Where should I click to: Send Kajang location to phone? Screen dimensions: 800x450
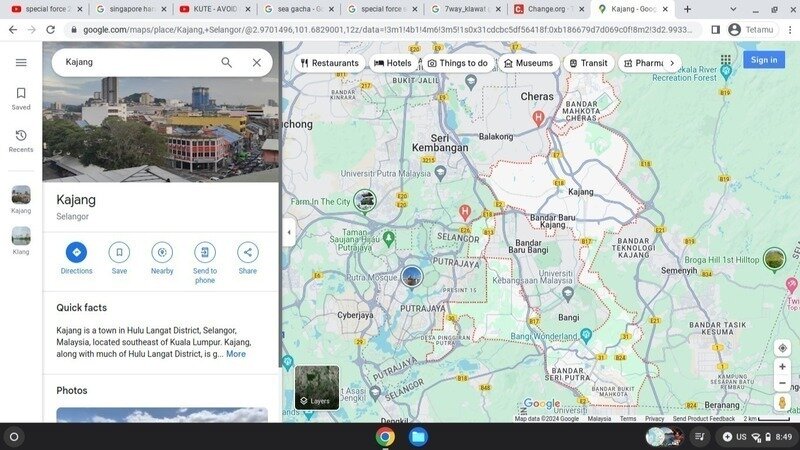click(x=205, y=252)
